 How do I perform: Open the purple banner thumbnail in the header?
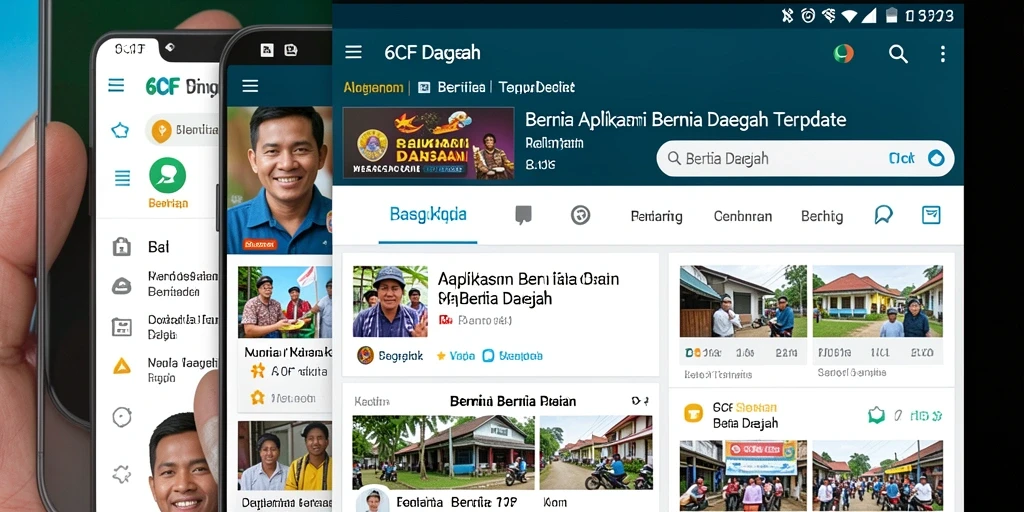tap(428, 143)
